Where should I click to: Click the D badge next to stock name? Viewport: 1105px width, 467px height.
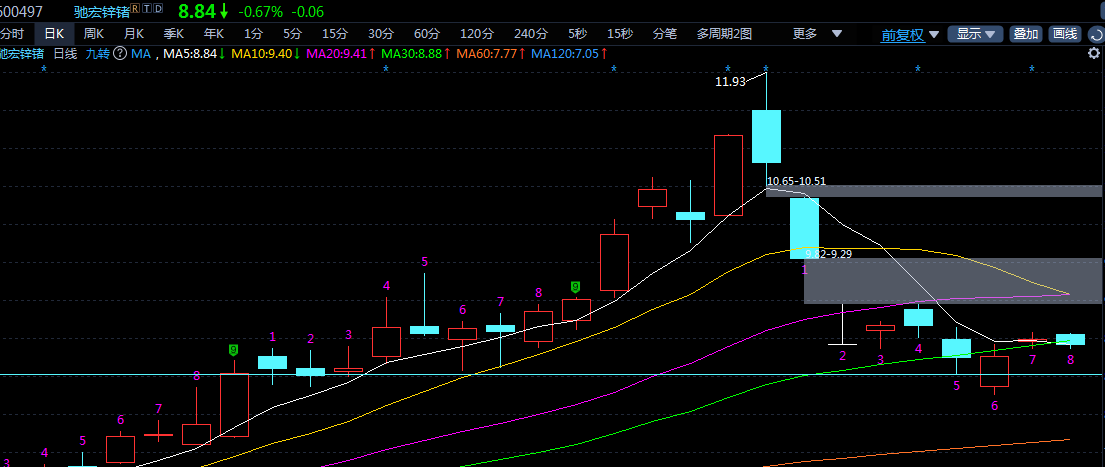(158, 8)
